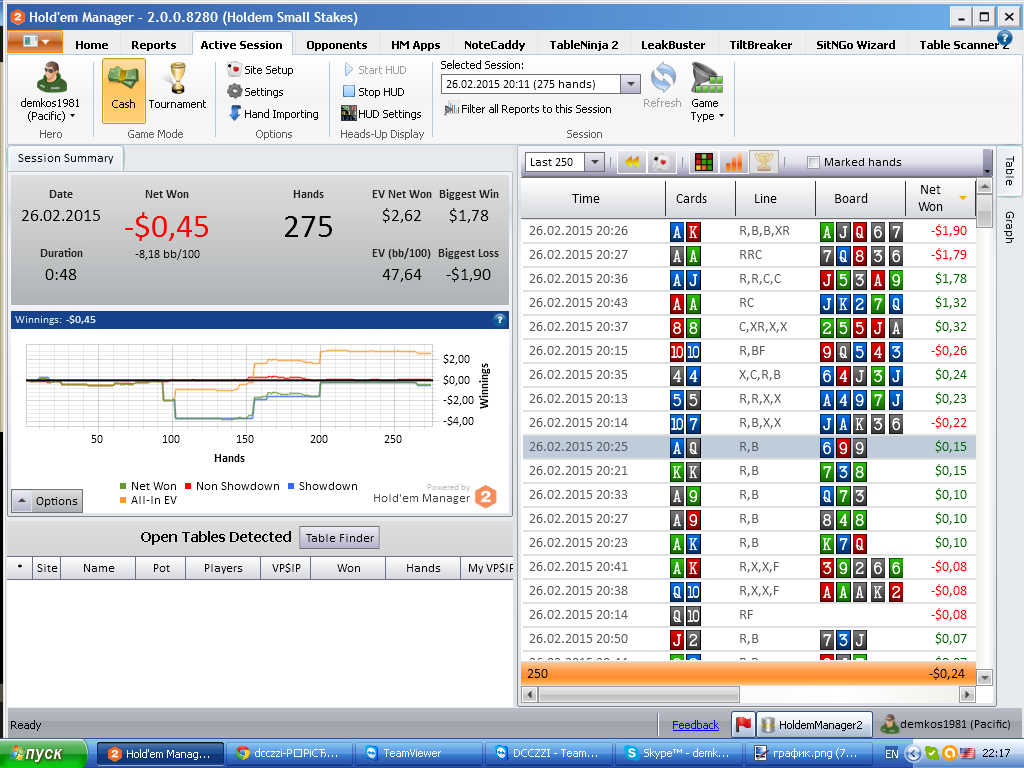Click horizontal scrollbar right arrow
The height and width of the screenshot is (768, 1024).
point(968,694)
